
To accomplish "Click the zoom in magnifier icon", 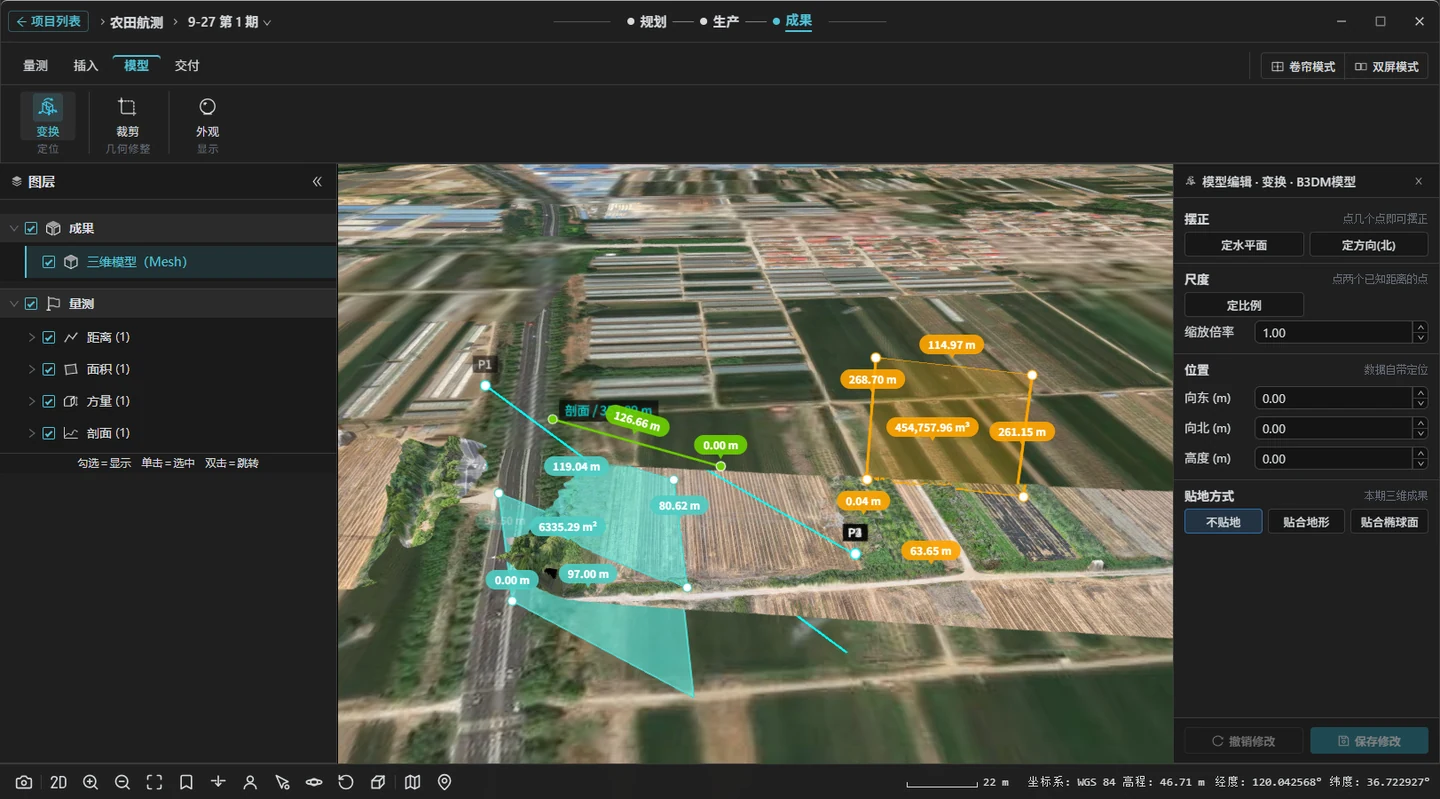I will point(90,782).
